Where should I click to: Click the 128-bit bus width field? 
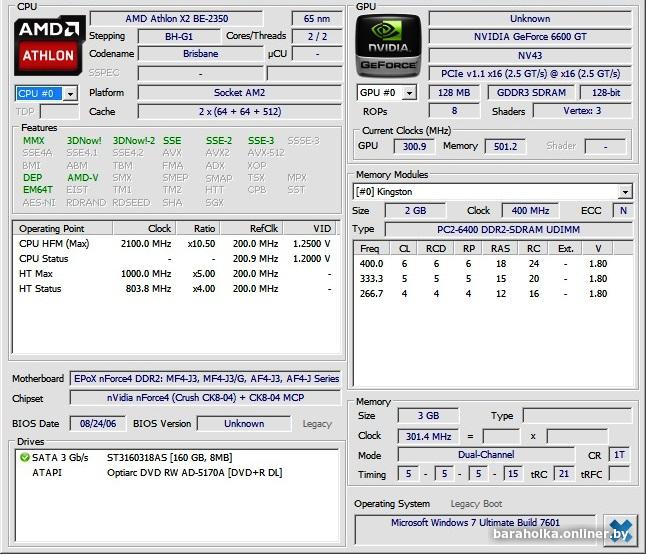point(606,93)
